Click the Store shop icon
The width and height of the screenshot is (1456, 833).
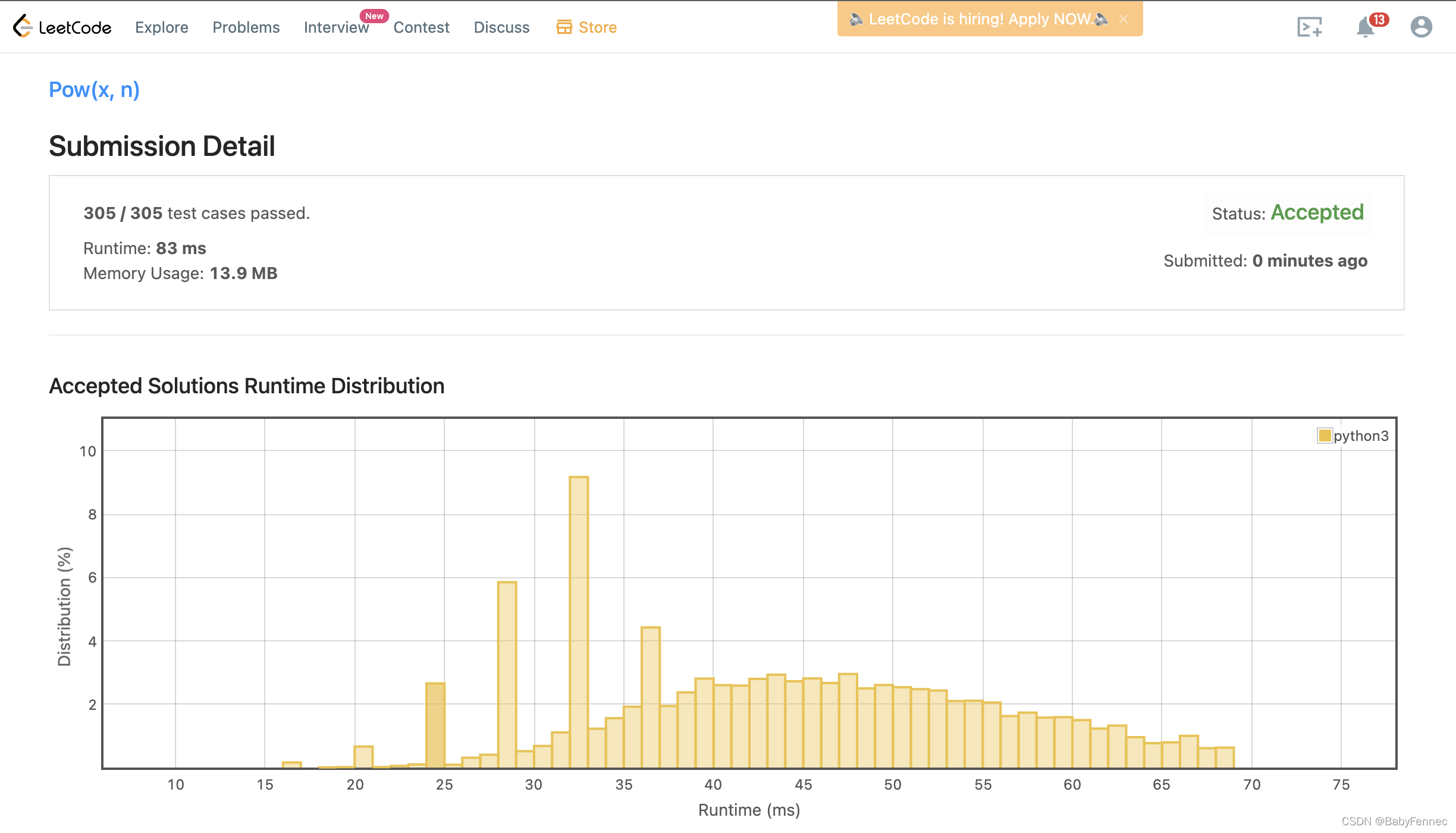click(x=564, y=27)
